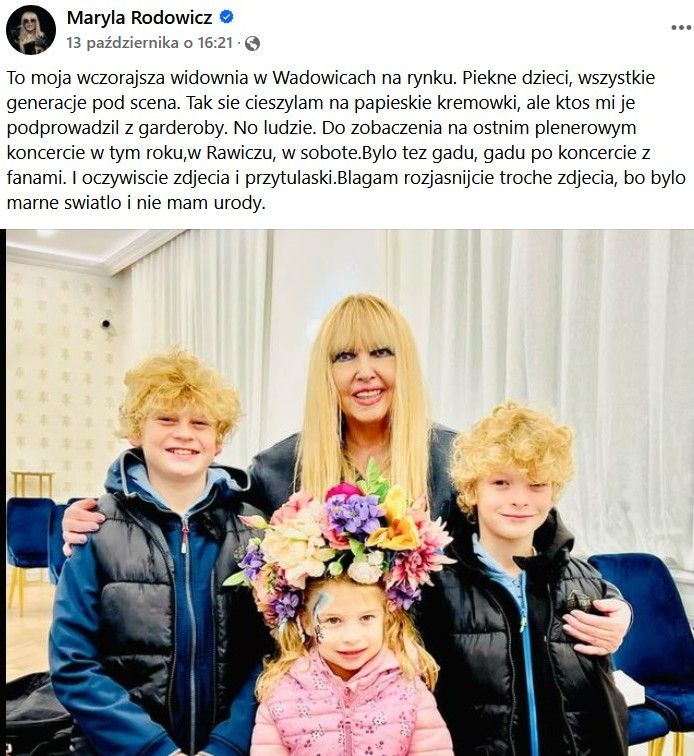
Task: Open the attached photo in viewer
Action: coord(350,492)
